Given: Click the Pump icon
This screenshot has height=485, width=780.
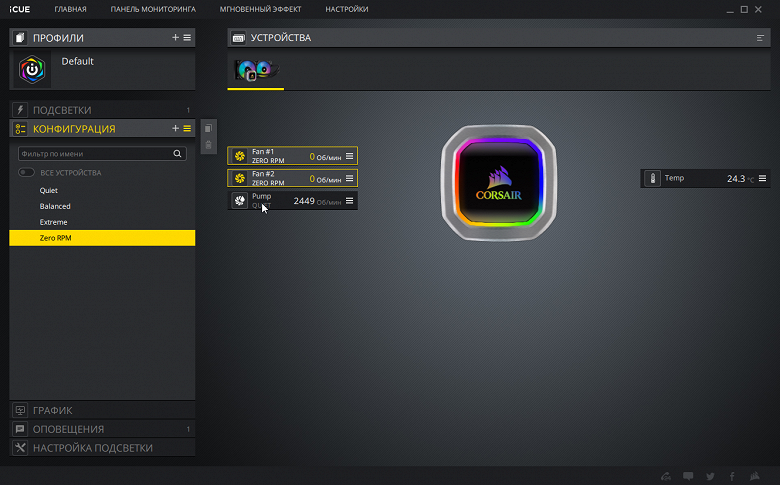Looking at the screenshot, I should pos(240,200).
